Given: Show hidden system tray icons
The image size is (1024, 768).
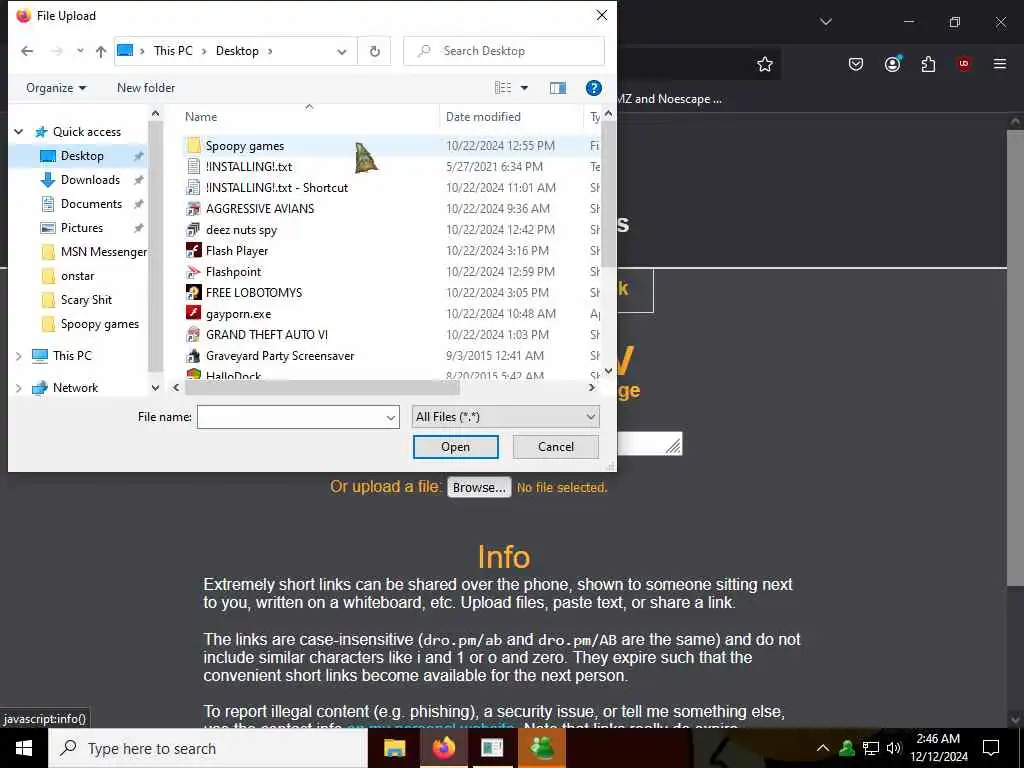Looking at the screenshot, I should [x=823, y=748].
